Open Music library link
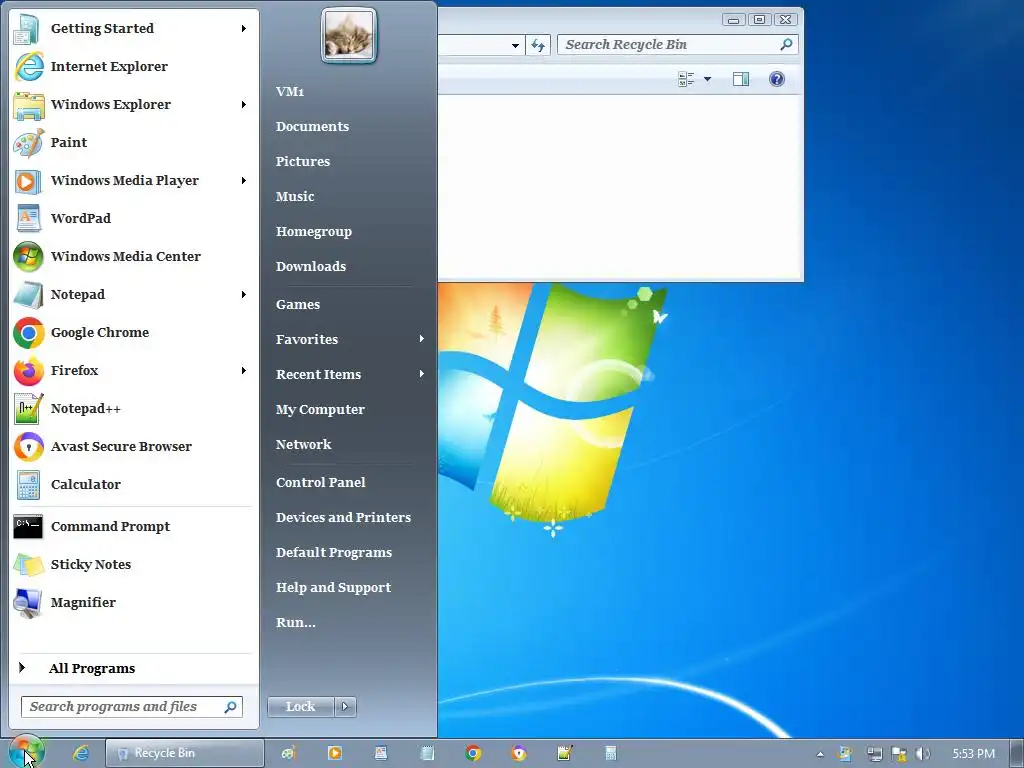Image resolution: width=1024 pixels, height=768 pixels. [295, 196]
